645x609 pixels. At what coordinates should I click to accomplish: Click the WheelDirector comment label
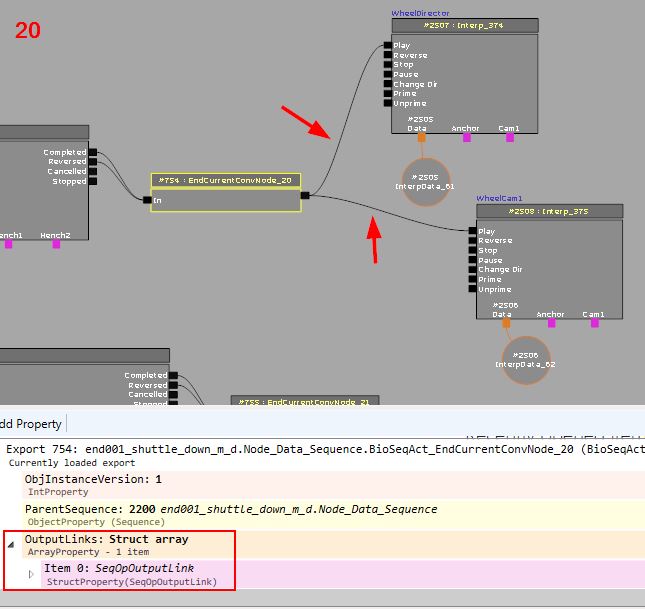(x=420, y=13)
